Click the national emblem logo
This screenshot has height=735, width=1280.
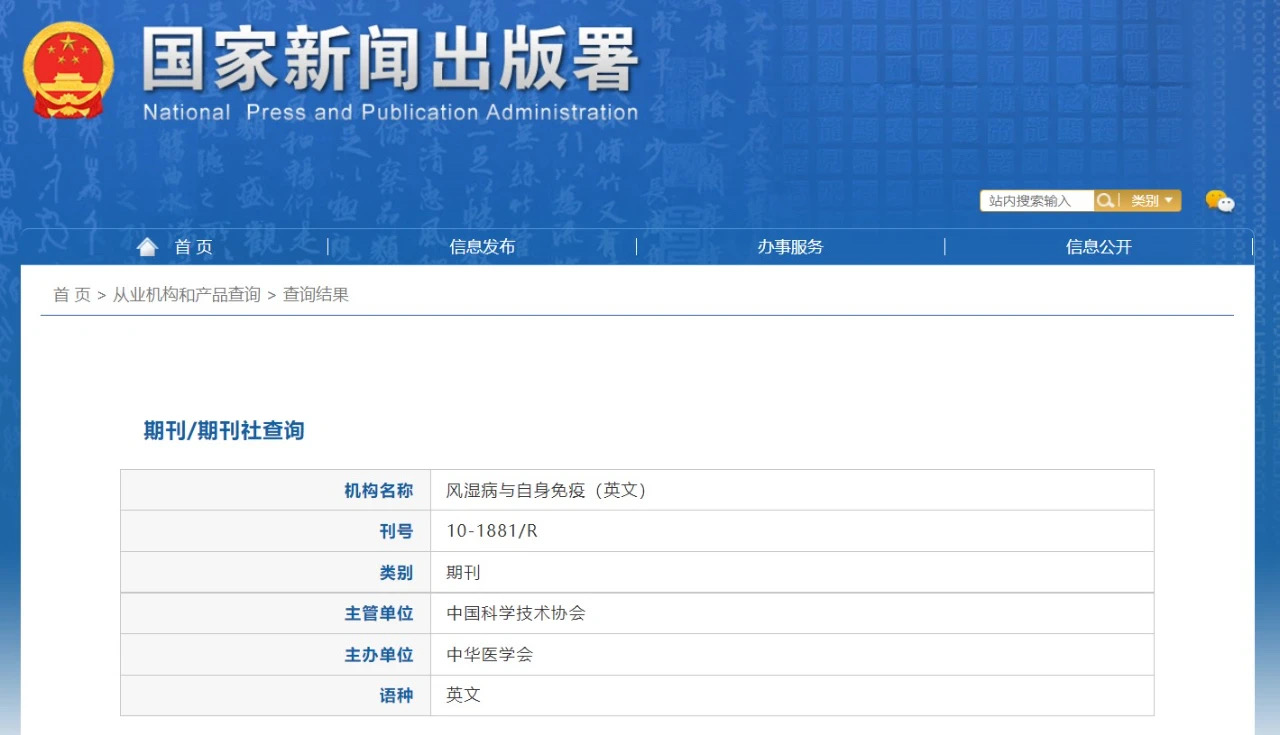coord(68,70)
